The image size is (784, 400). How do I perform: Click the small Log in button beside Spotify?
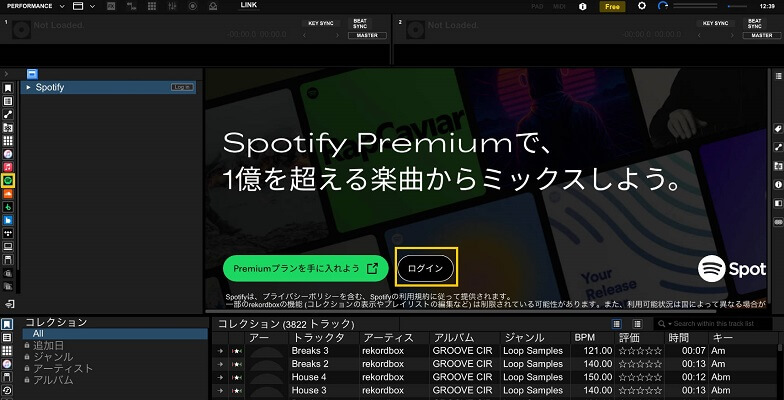(182, 87)
